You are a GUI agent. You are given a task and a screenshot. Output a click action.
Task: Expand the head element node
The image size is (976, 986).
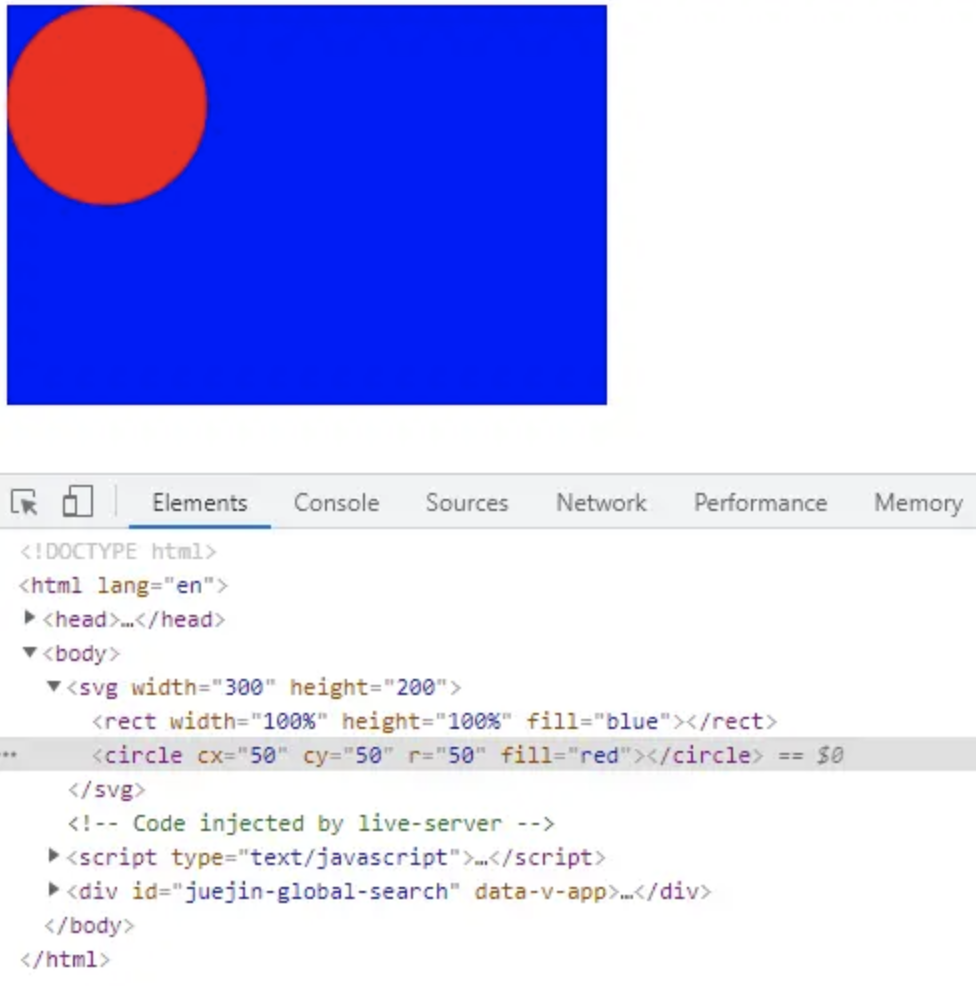28,617
